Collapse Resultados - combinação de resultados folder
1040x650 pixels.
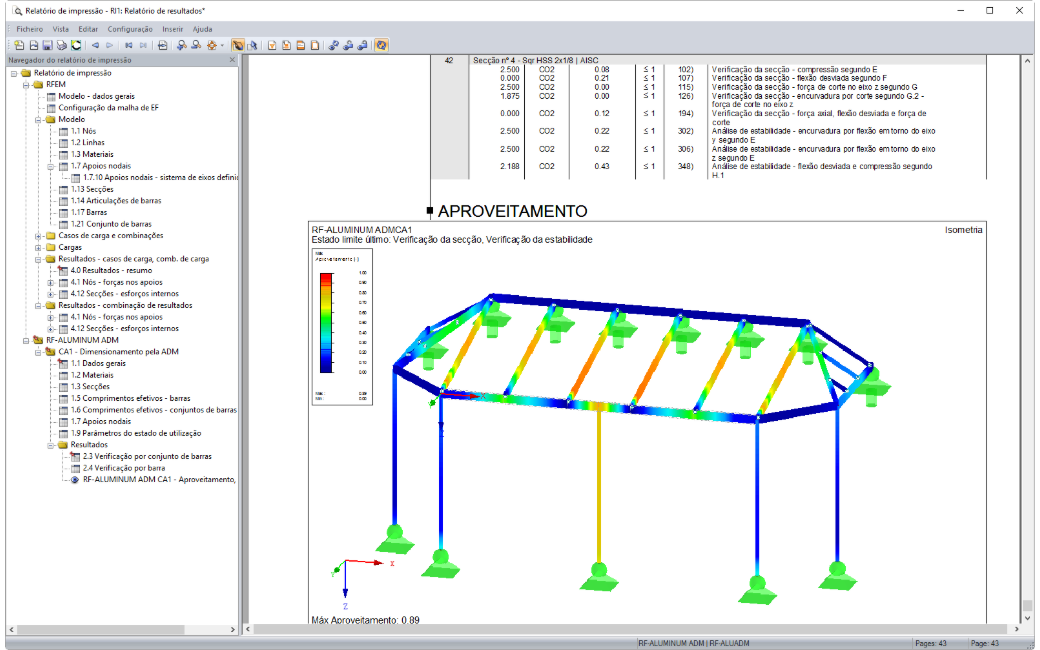[38, 306]
